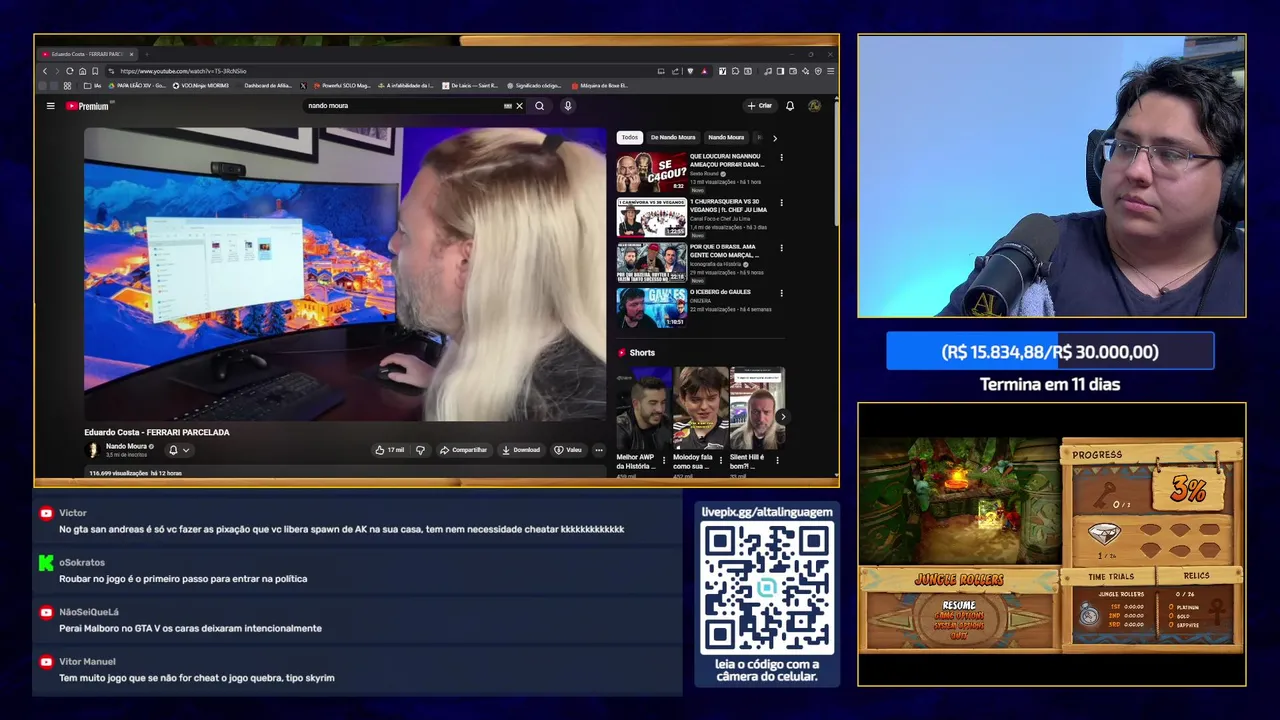This screenshot has width=1280, height=720.
Task: Open the 'Powerful SOLO Mag...' bookmark
Action: pos(342,86)
